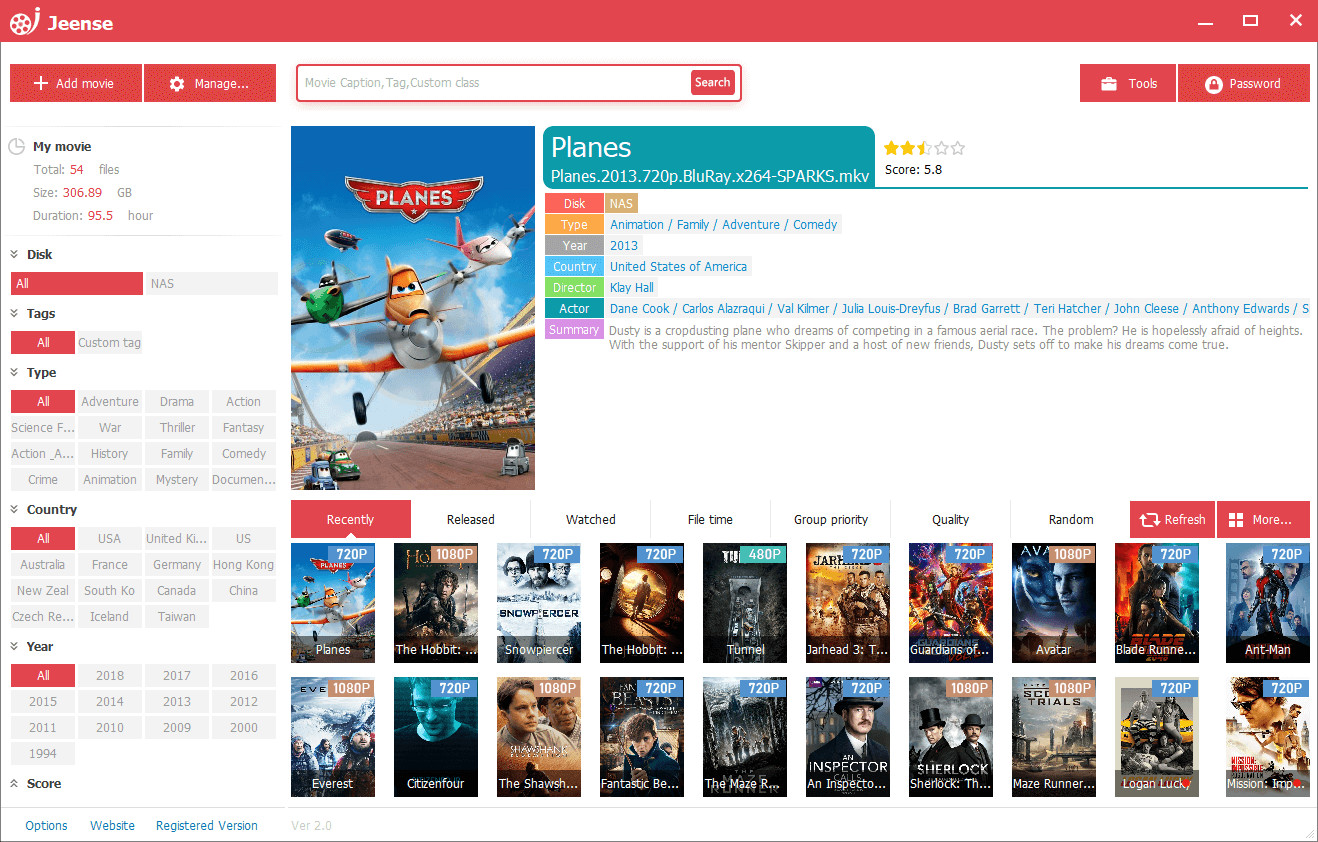Select the Snowpiercer thumbnail

click(539, 603)
